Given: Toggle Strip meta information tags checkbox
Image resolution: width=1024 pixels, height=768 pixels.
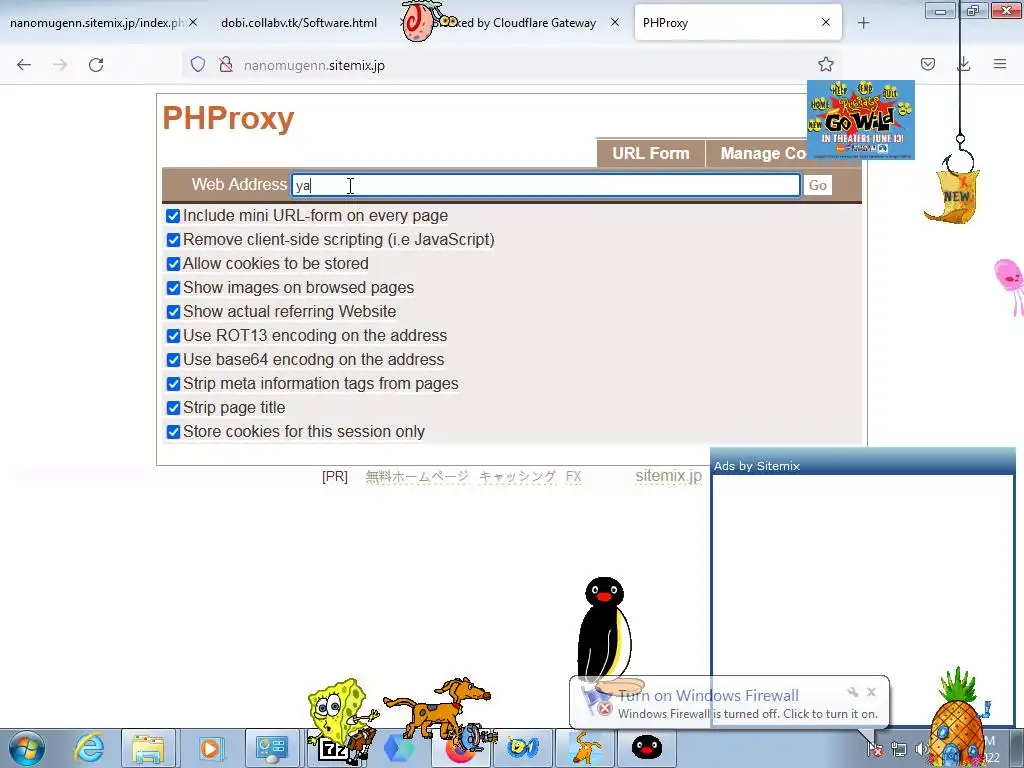Looking at the screenshot, I should tap(173, 384).
